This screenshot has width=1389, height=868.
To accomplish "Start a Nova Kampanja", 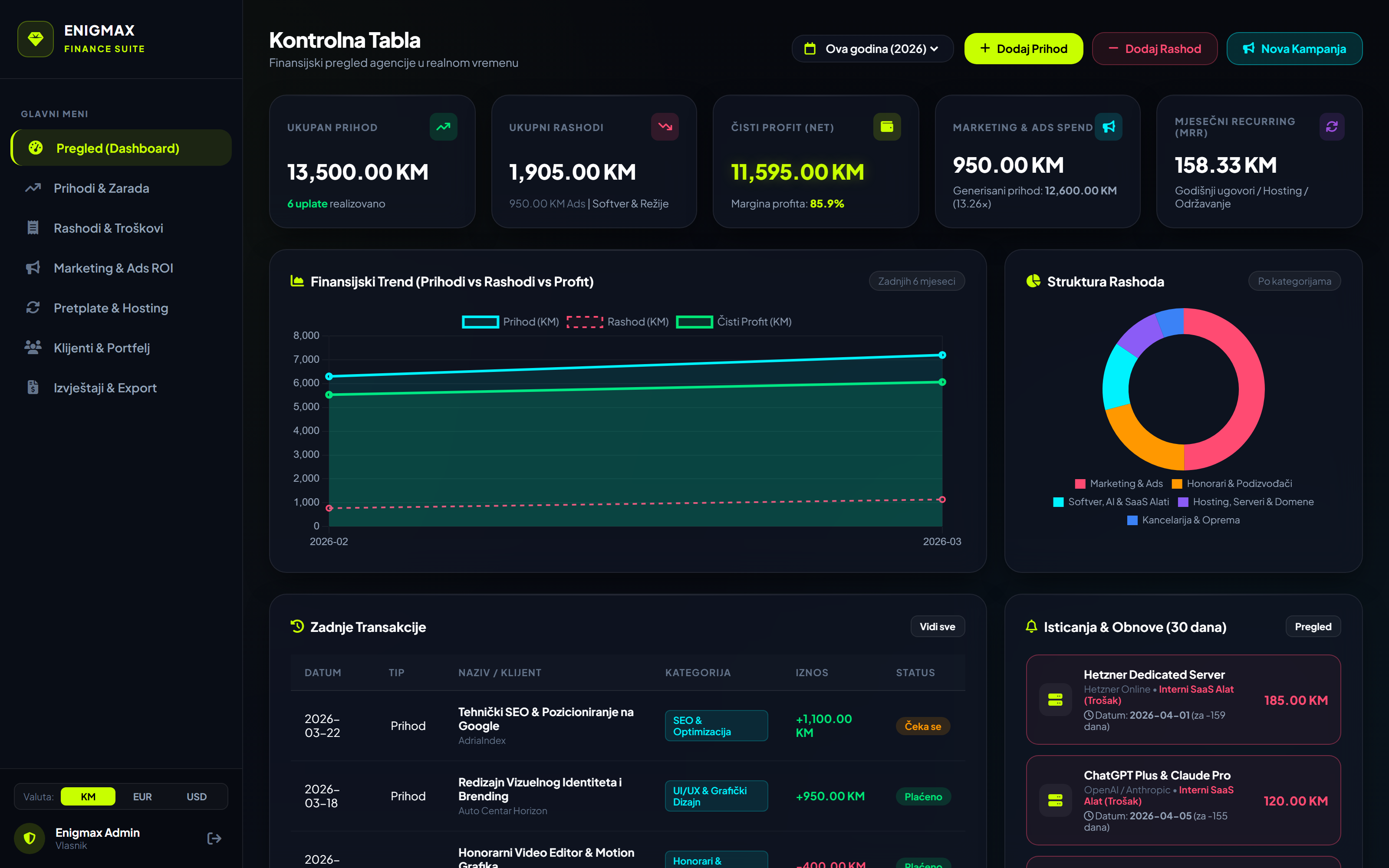I will point(1294,49).
